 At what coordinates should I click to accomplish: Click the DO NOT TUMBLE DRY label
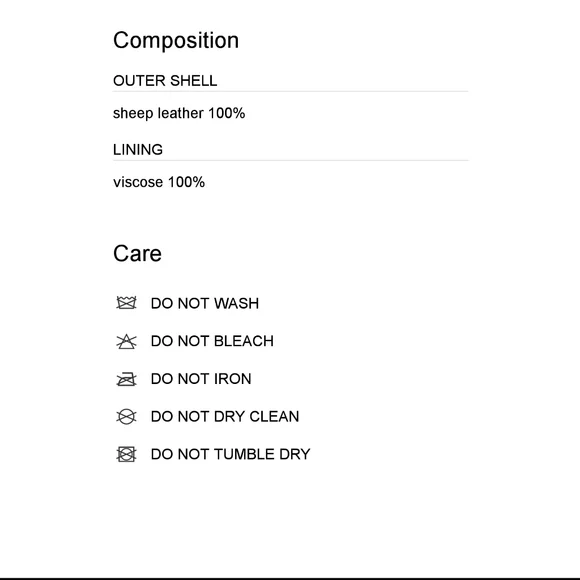click(x=230, y=454)
